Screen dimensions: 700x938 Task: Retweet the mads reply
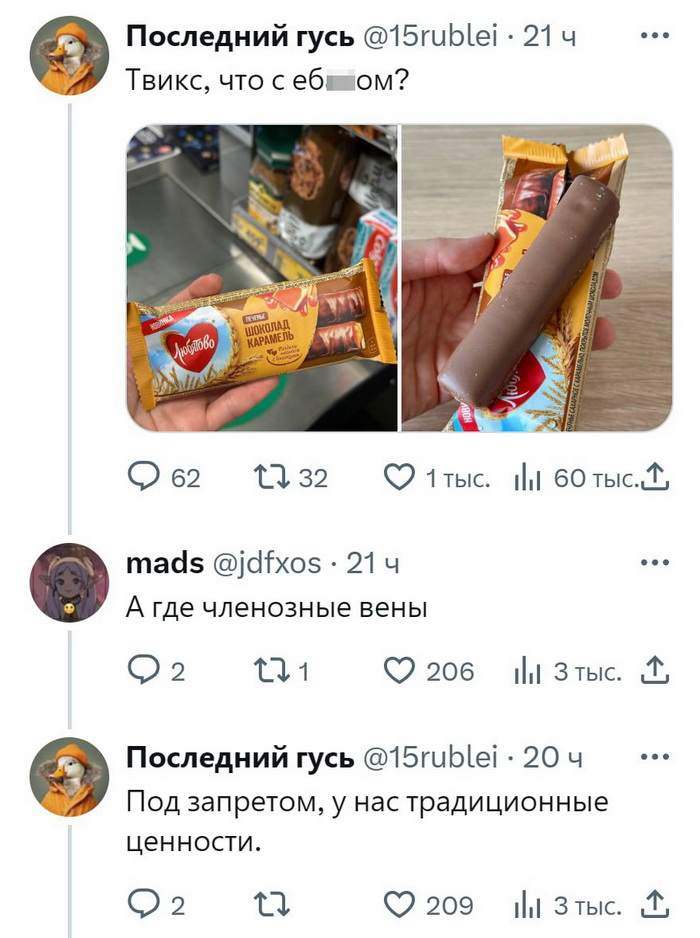click(x=281, y=671)
